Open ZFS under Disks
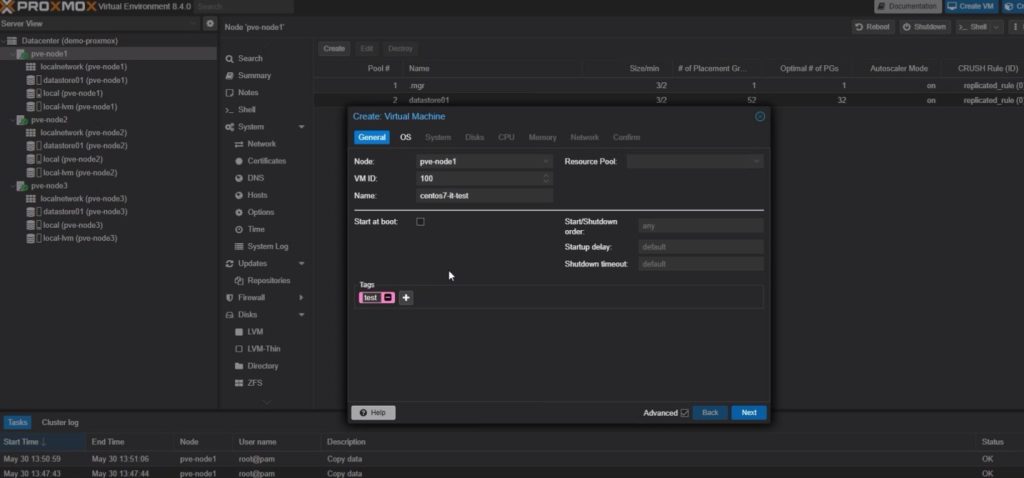The image size is (1024, 478). [x=255, y=383]
